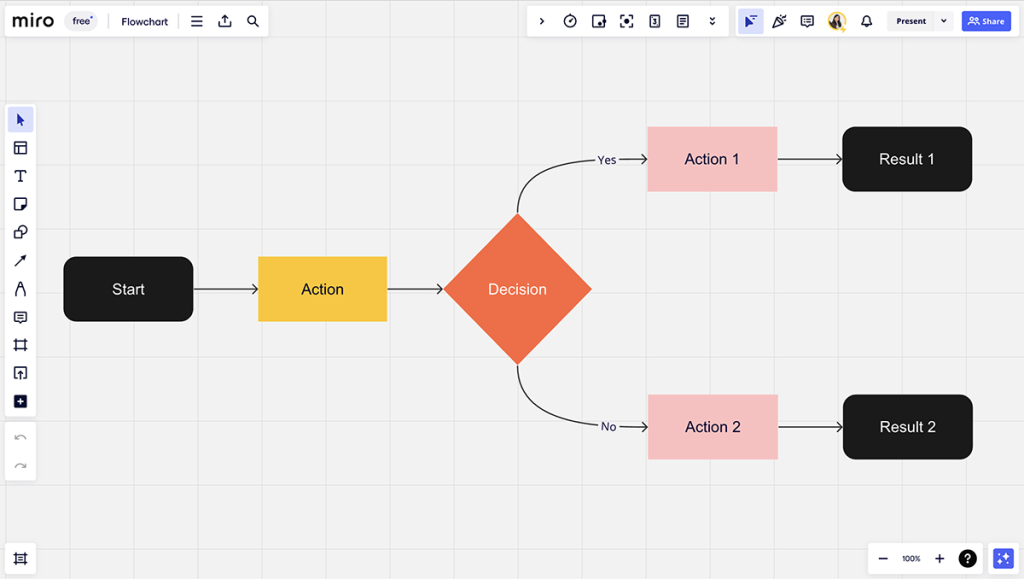Image resolution: width=1024 pixels, height=579 pixels.
Task: Open the Shapes tool
Action: 21,231
